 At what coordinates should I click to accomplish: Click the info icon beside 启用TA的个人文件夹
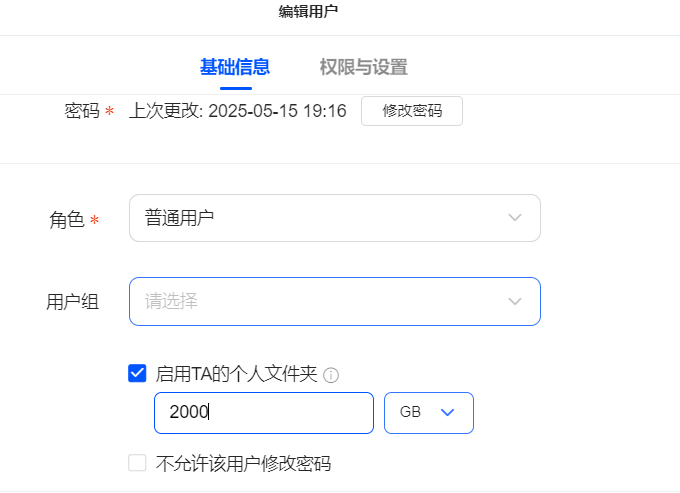pos(331,375)
